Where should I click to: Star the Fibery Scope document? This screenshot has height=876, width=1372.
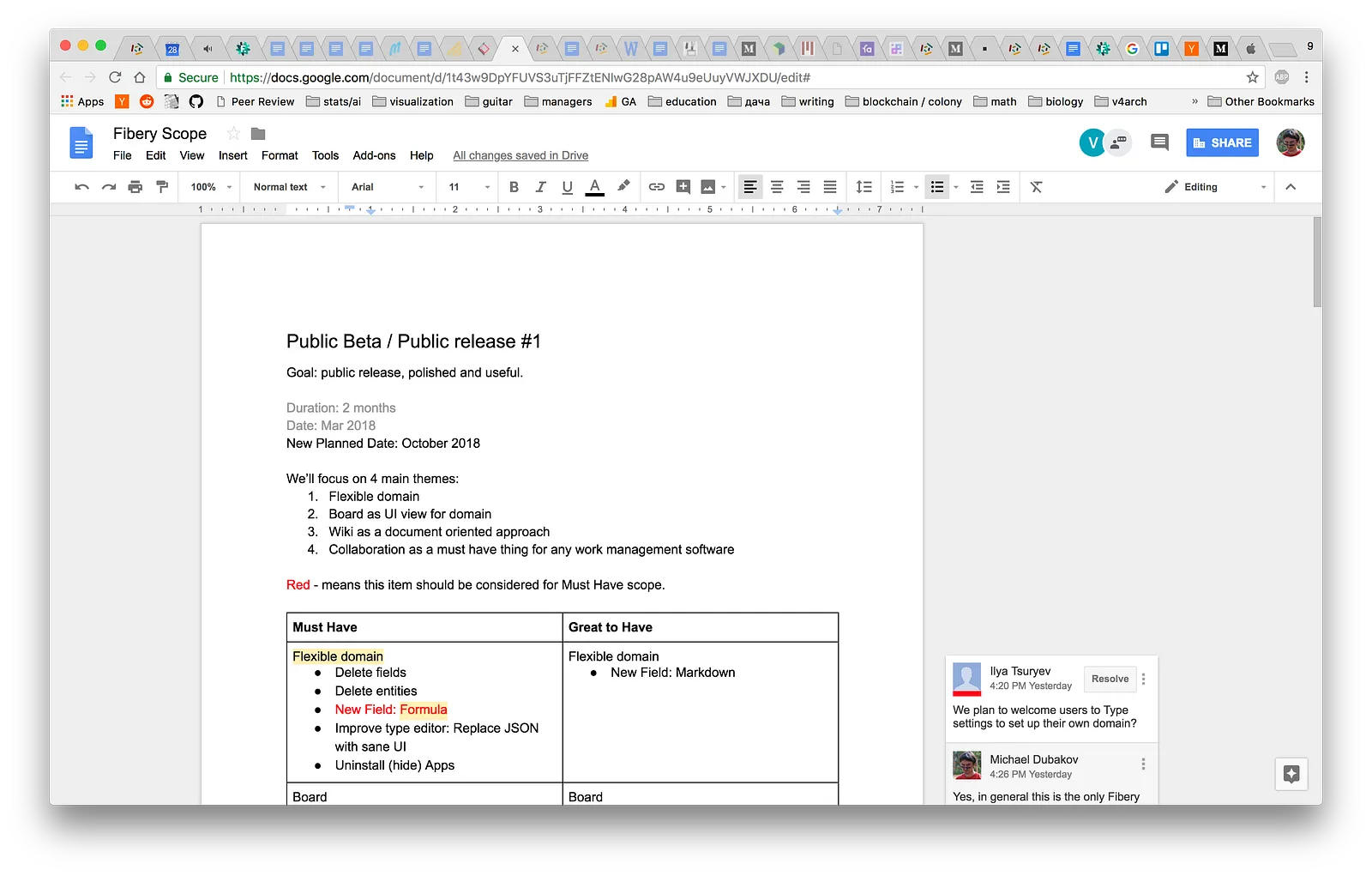(x=233, y=134)
